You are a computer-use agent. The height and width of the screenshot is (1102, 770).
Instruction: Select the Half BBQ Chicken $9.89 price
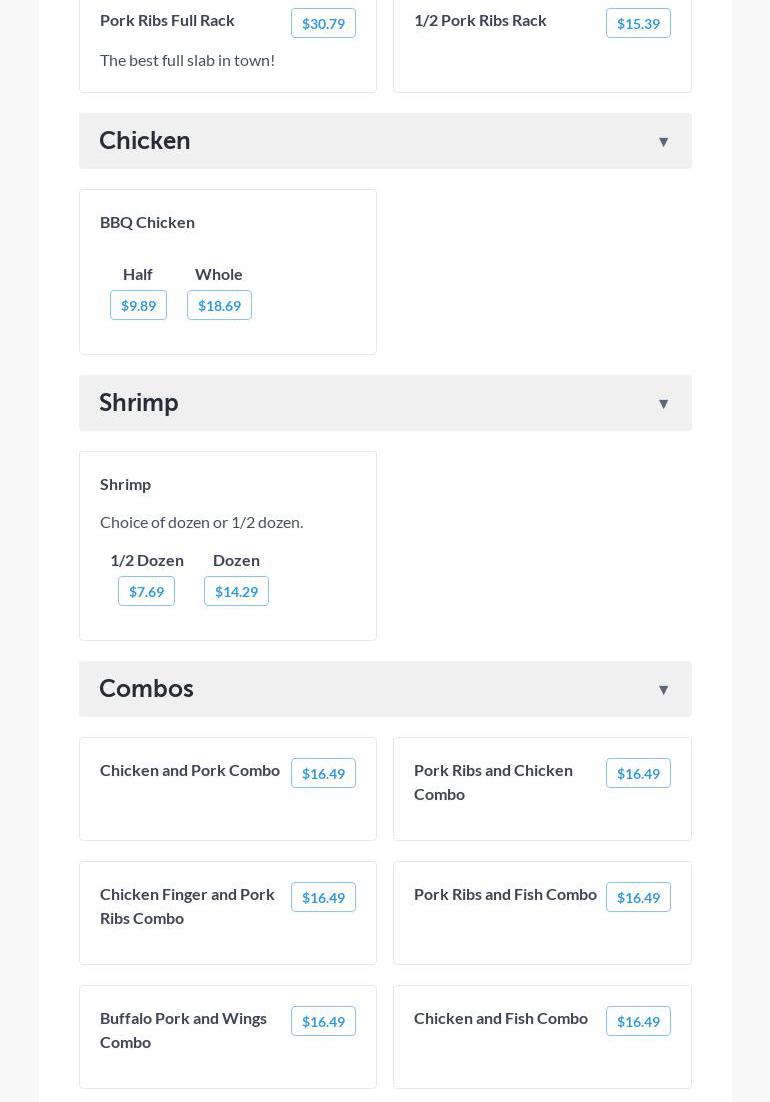[x=138, y=305]
